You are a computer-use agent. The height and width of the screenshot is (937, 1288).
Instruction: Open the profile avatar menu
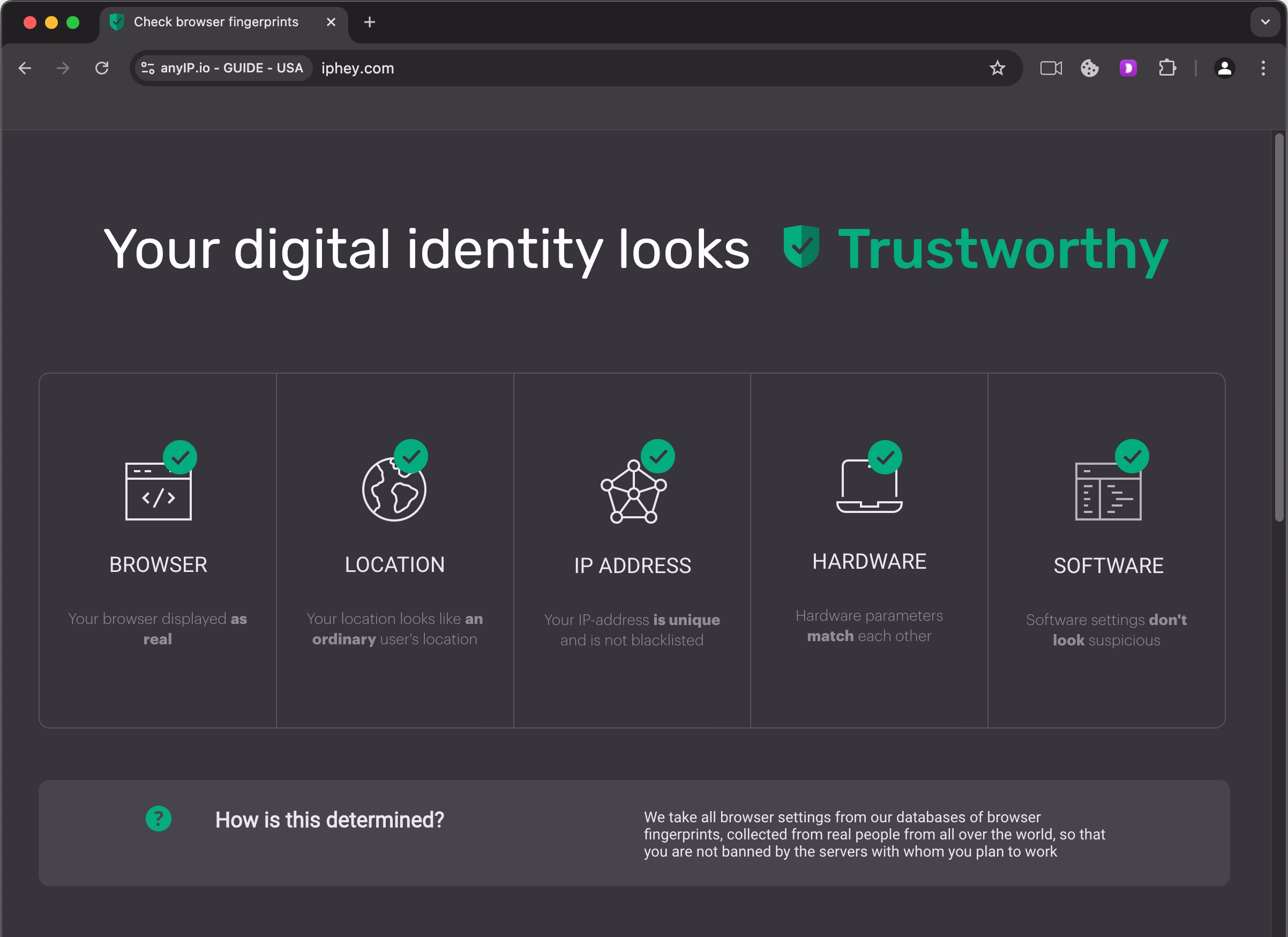click(x=1224, y=68)
